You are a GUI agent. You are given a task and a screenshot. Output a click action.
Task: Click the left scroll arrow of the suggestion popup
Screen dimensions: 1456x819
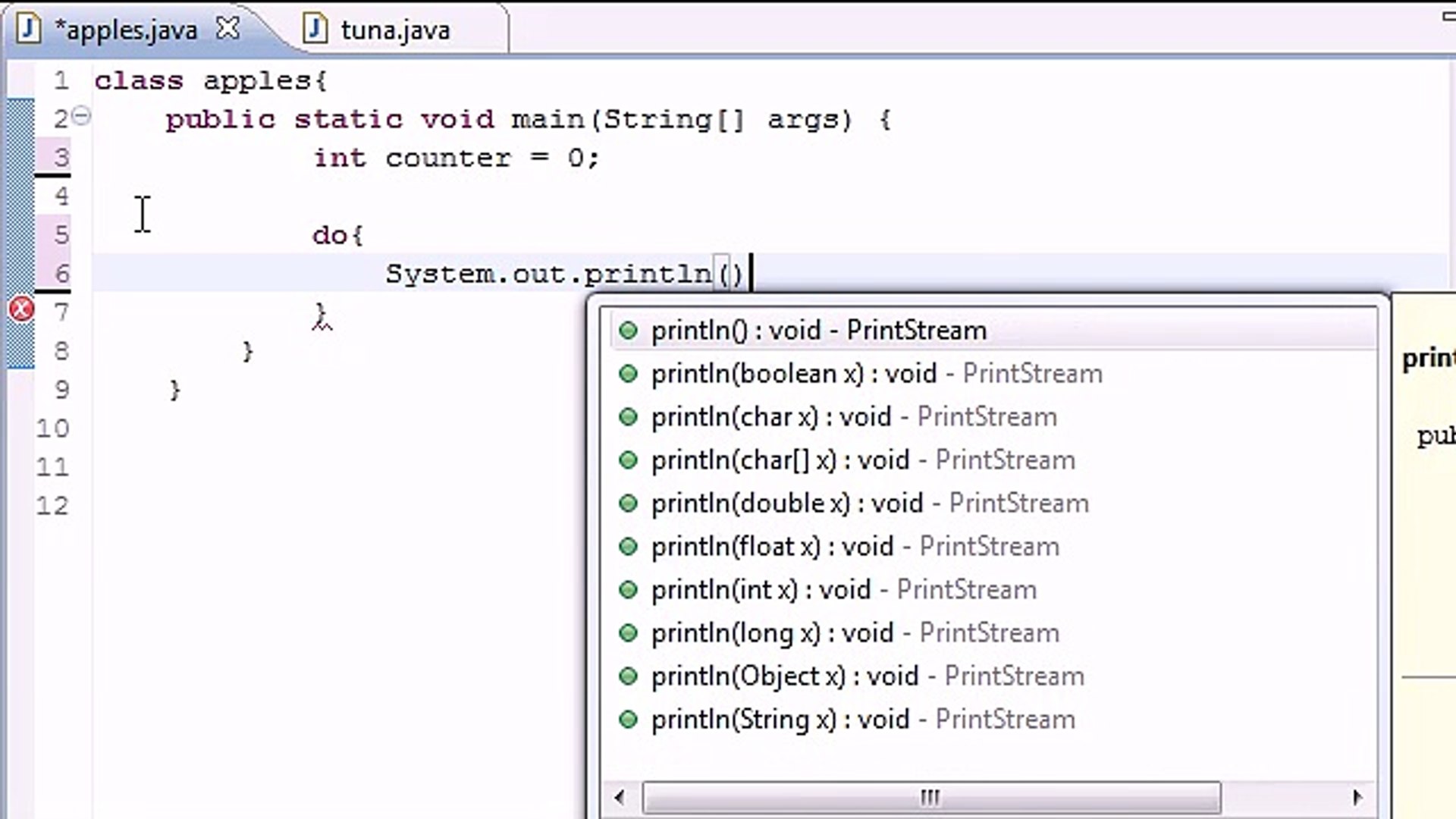(618, 798)
